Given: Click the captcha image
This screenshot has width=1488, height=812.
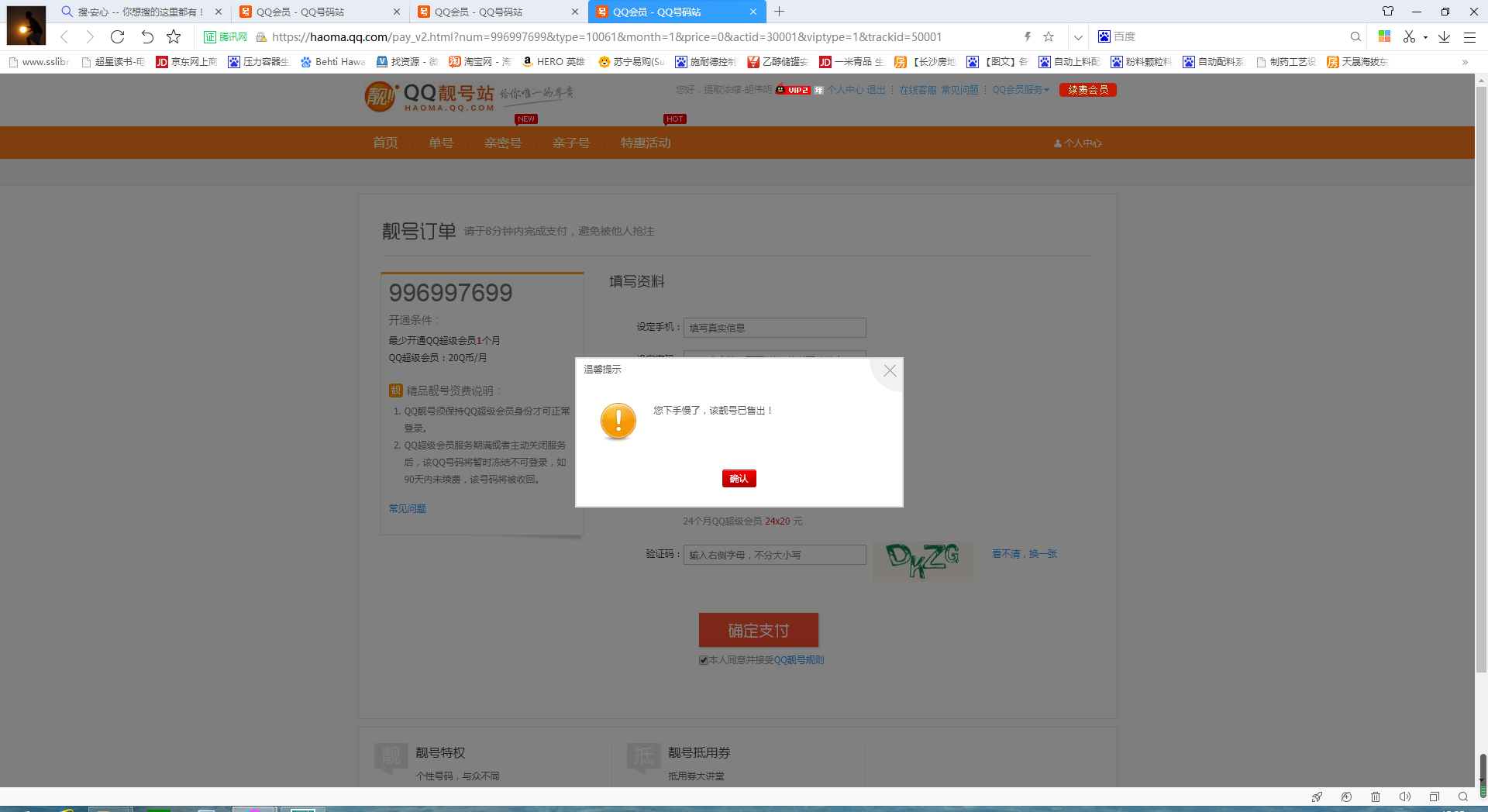Looking at the screenshot, I should [922, 560].
